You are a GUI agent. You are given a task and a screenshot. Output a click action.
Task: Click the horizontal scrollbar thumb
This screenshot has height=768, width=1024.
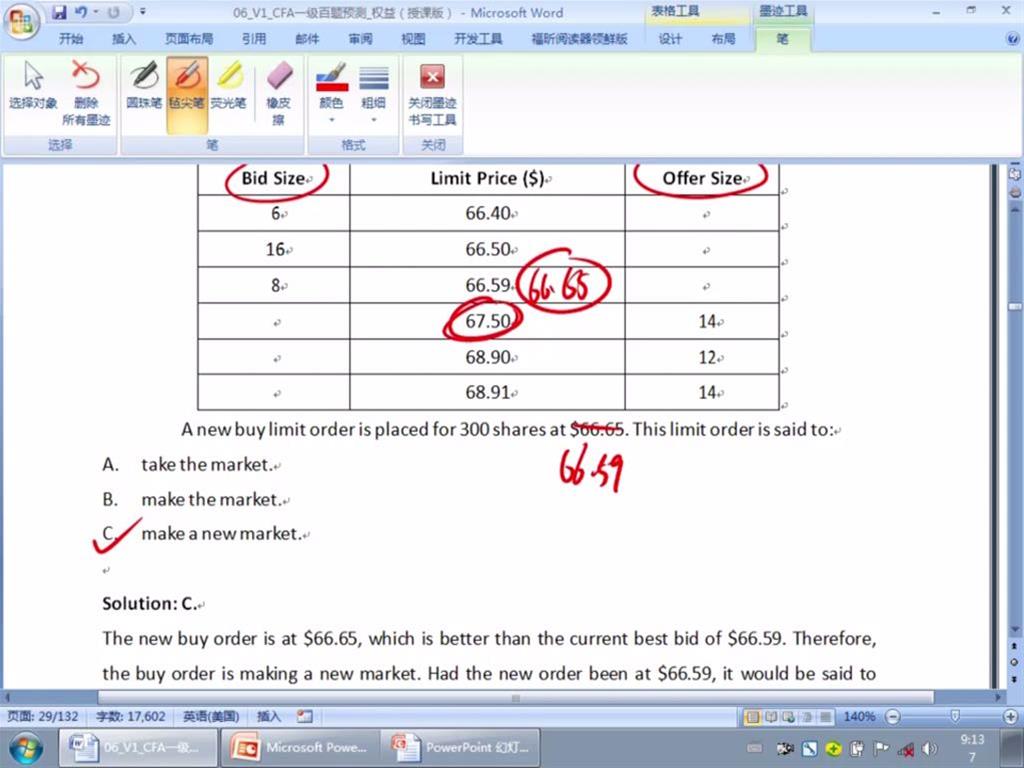pos(516,697)
